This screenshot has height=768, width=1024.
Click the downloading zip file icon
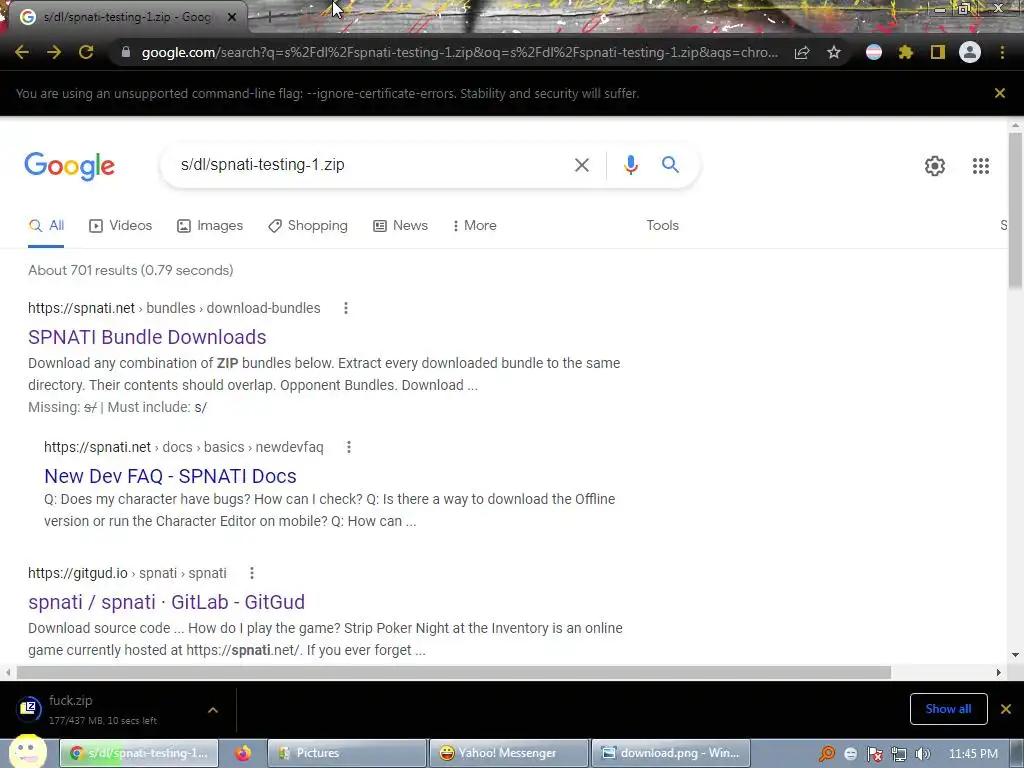[29, 709]
